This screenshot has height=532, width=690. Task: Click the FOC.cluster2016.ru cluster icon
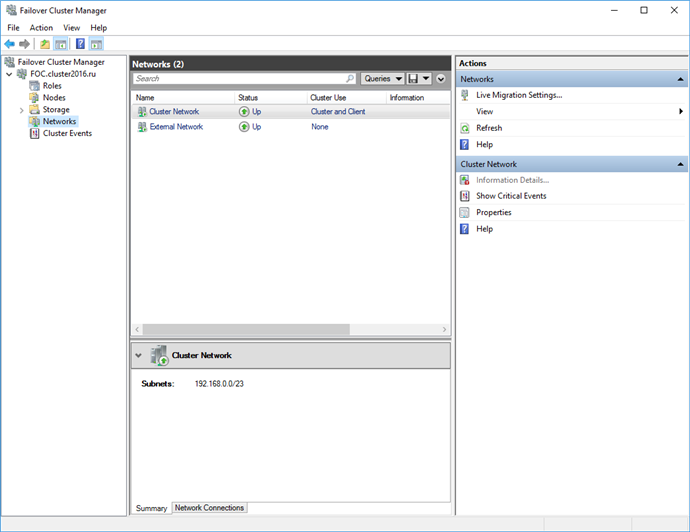pos(22,74)
